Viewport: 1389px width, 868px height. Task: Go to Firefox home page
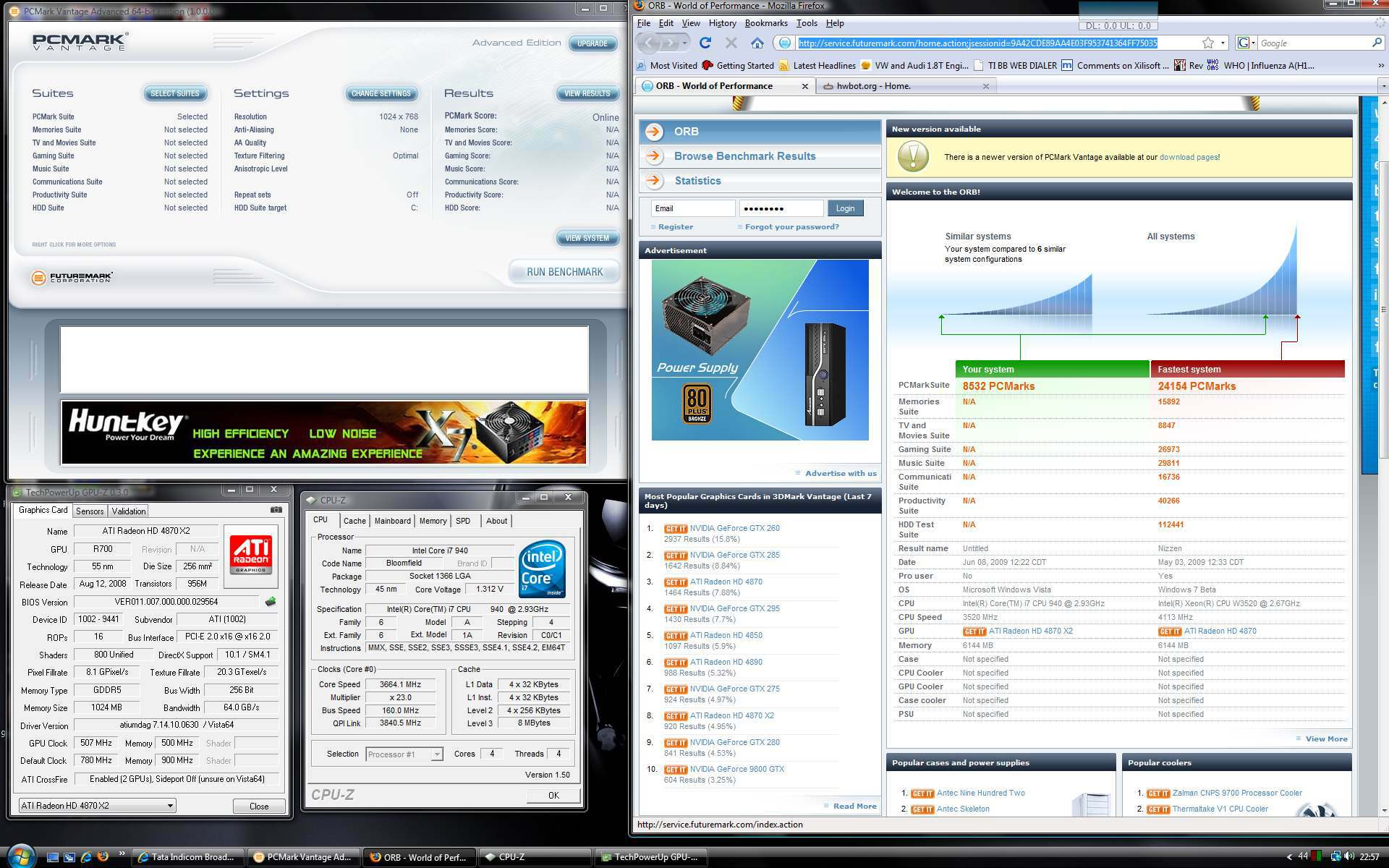pos(757,43)
